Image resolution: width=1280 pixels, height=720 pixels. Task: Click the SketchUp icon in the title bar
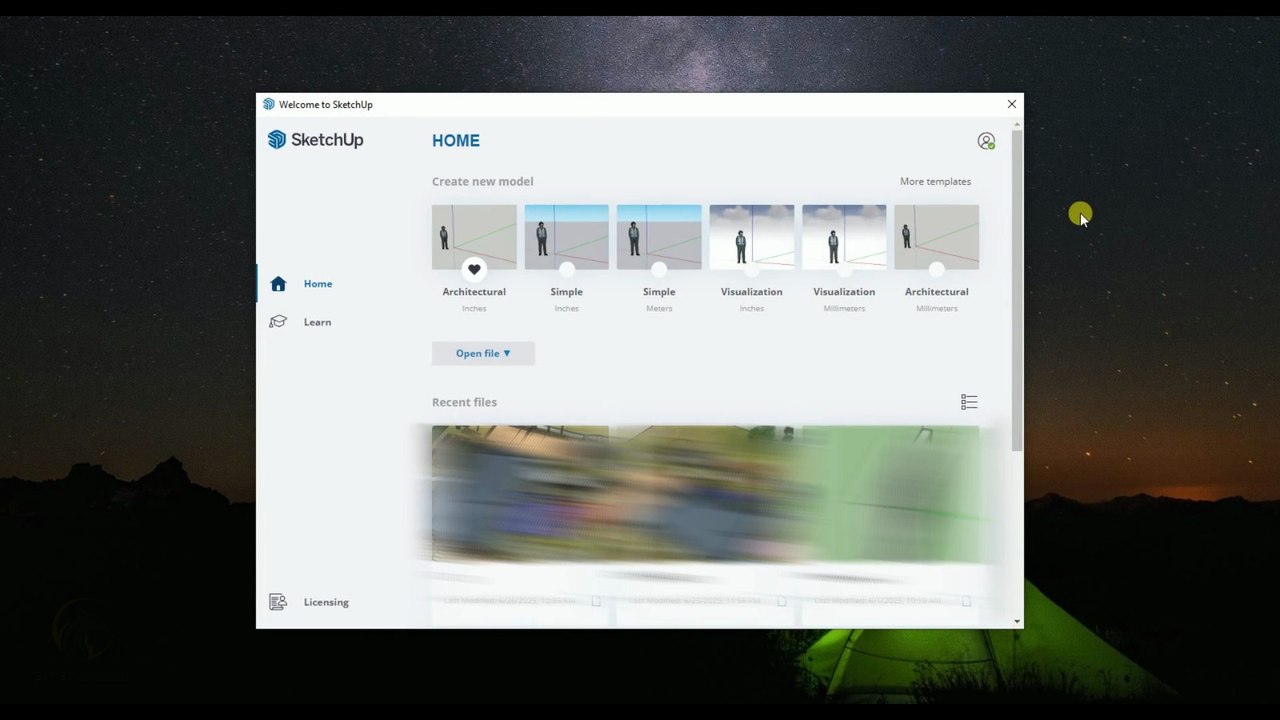(x=268, y=104)
